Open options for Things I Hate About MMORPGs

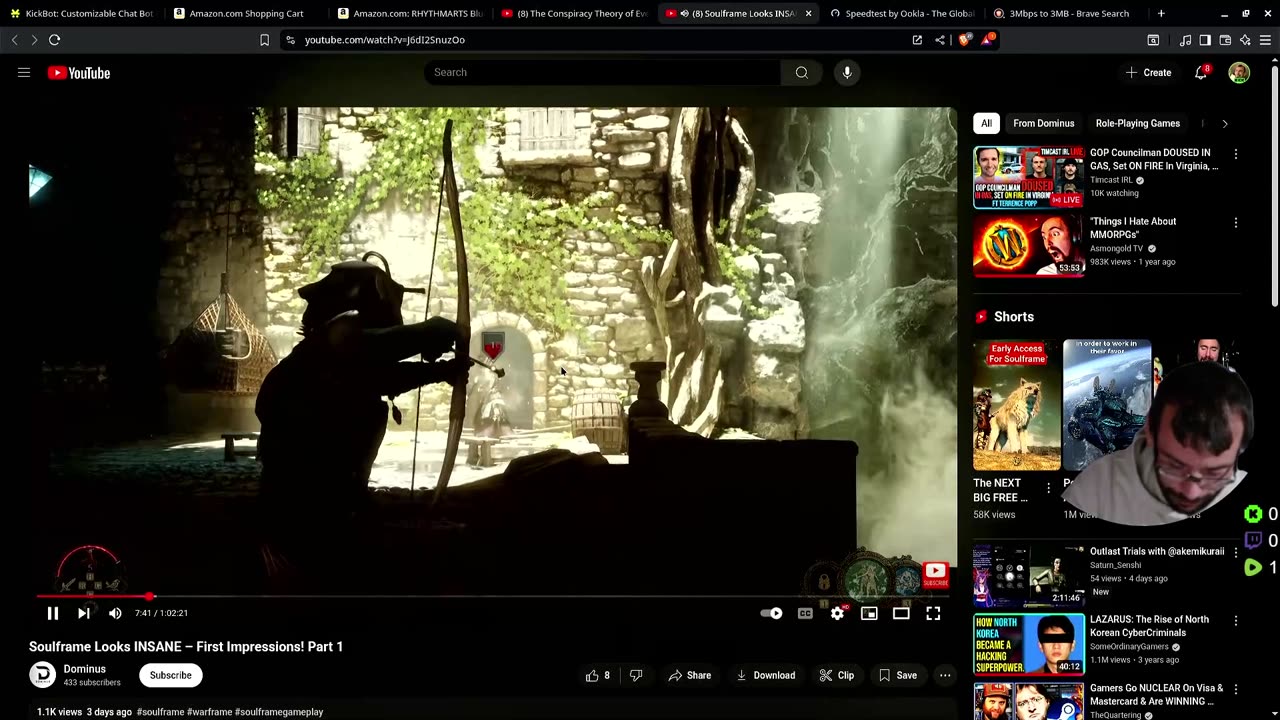[1236, 223]
